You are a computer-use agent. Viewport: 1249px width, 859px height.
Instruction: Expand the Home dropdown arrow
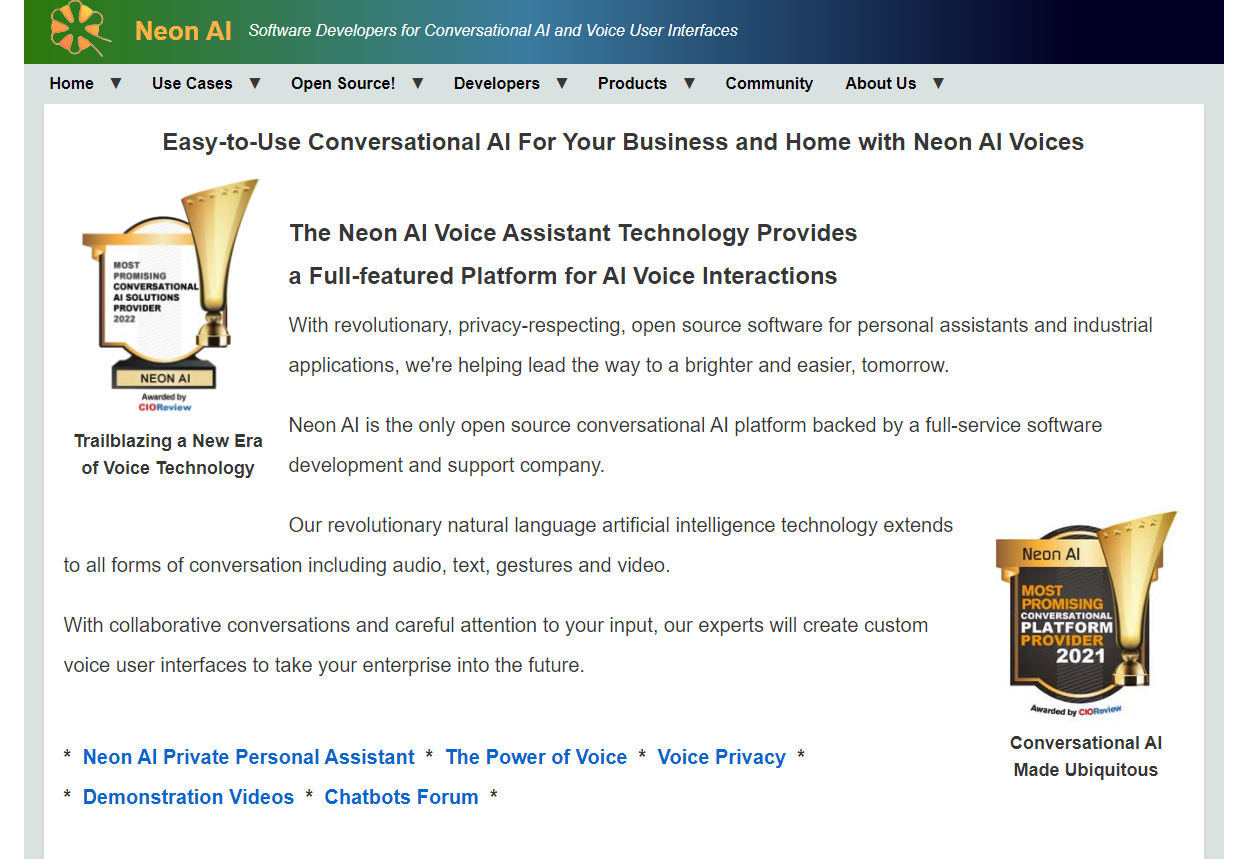[x=116, y=83]
